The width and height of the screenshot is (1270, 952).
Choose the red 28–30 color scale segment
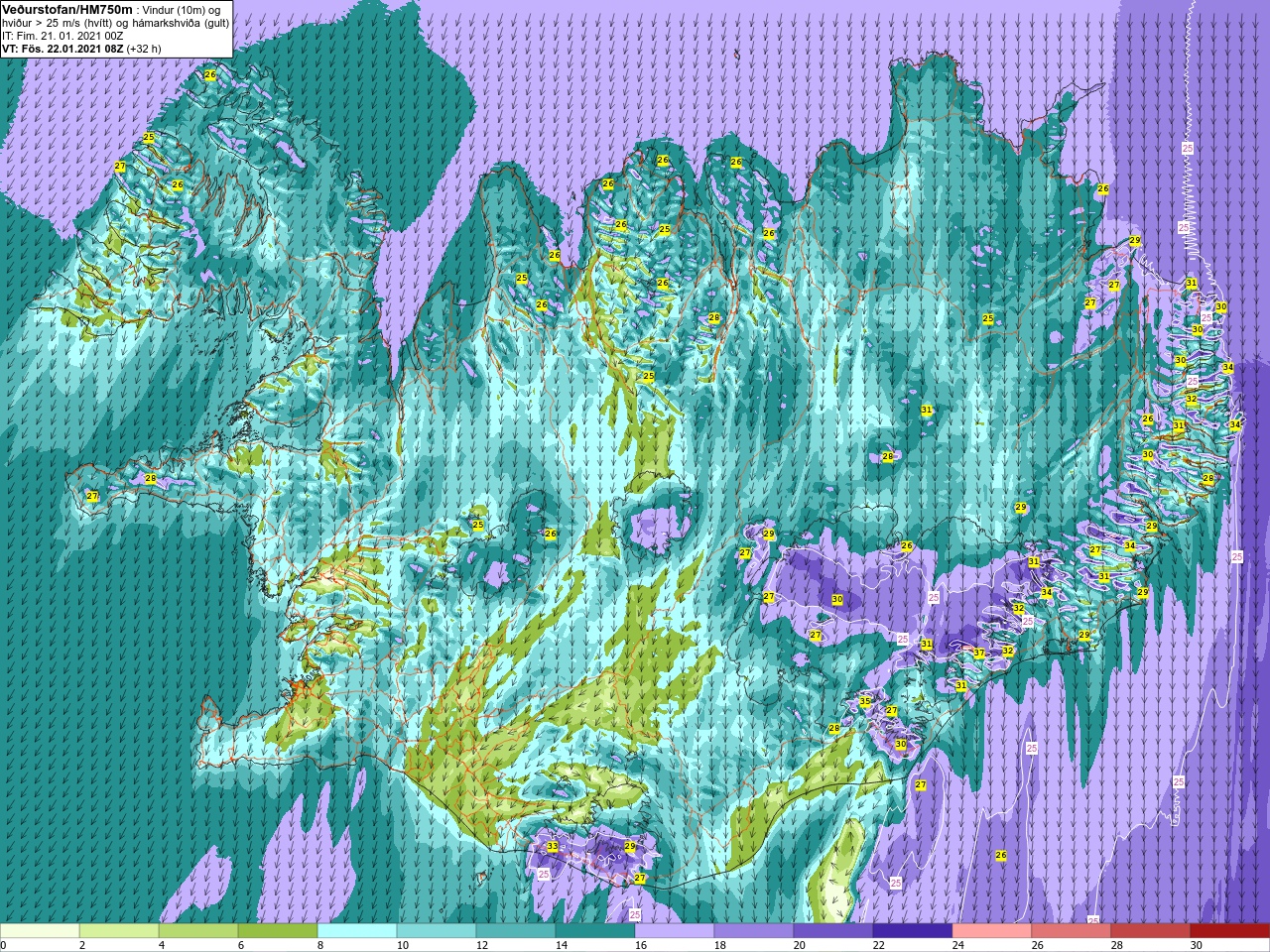[x=1151, y=931]
